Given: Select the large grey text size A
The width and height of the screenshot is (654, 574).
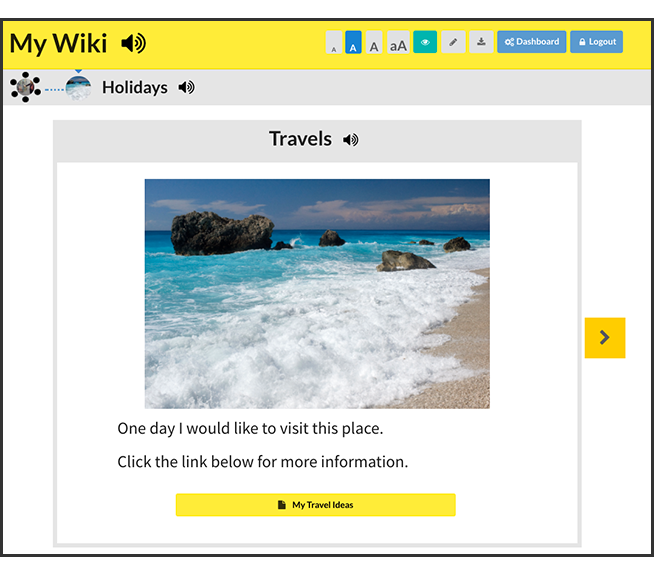Looking at the screenshot, I should pos(374,42).
